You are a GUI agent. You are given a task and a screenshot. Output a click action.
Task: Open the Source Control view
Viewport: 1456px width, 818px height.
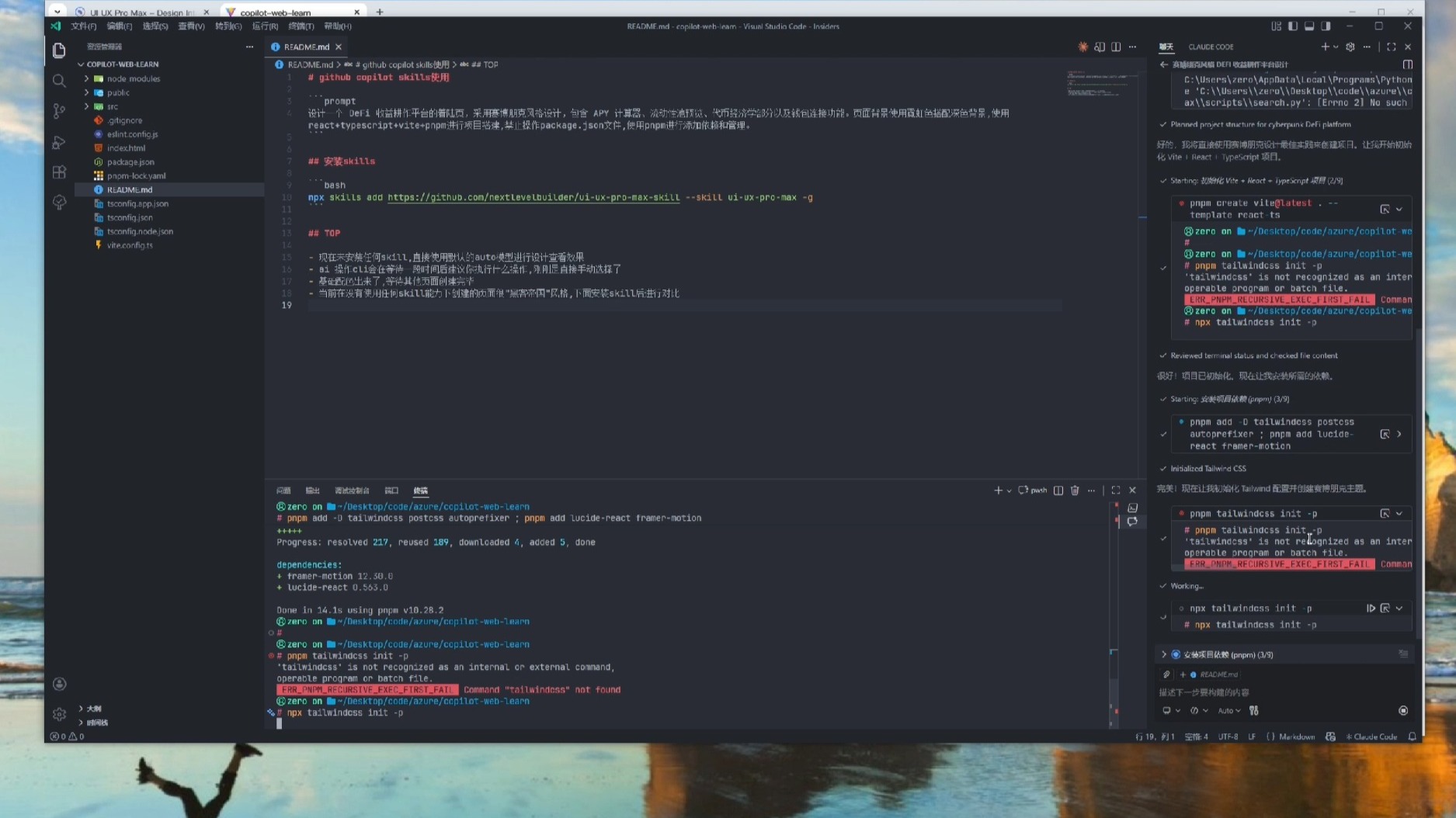(x=59, y=111)
